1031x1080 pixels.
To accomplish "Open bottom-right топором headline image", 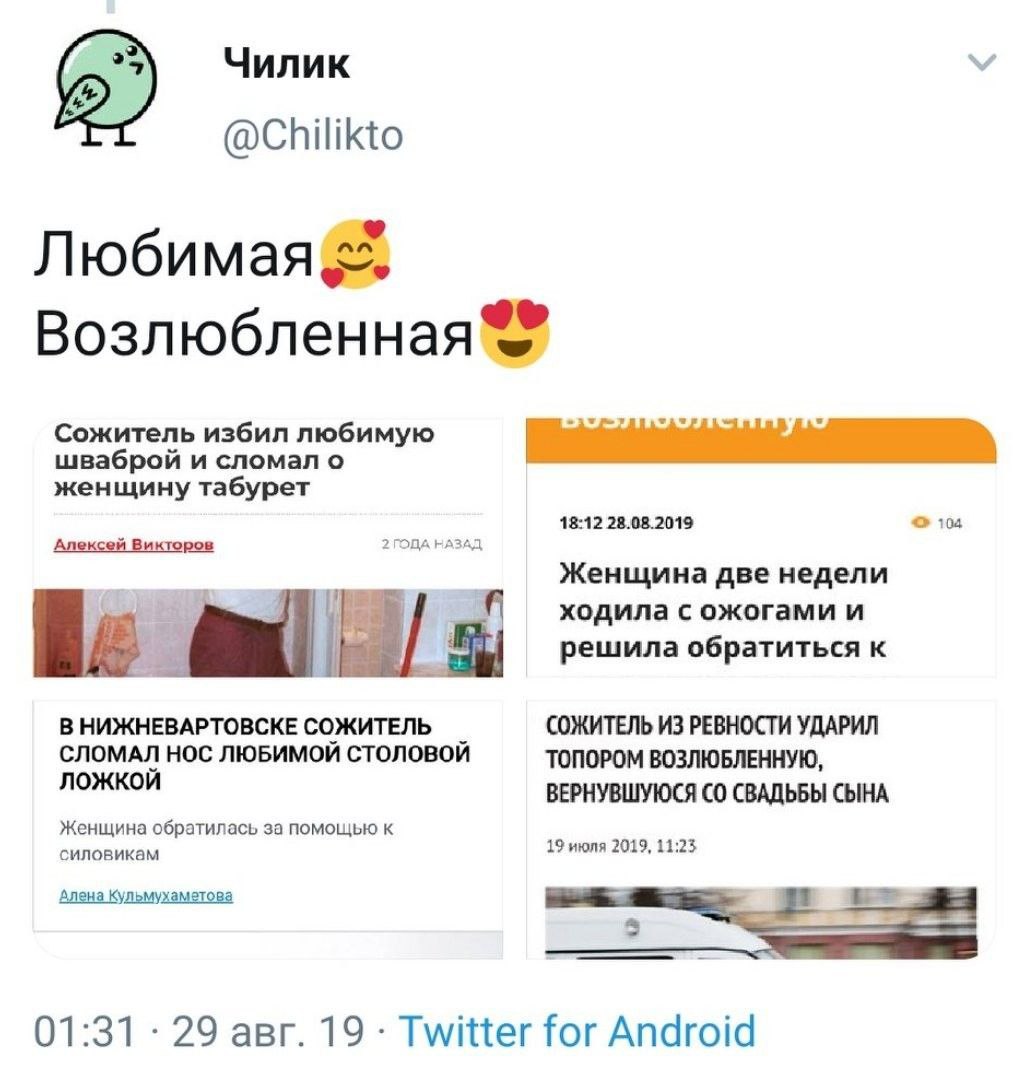I will [761, 829].
